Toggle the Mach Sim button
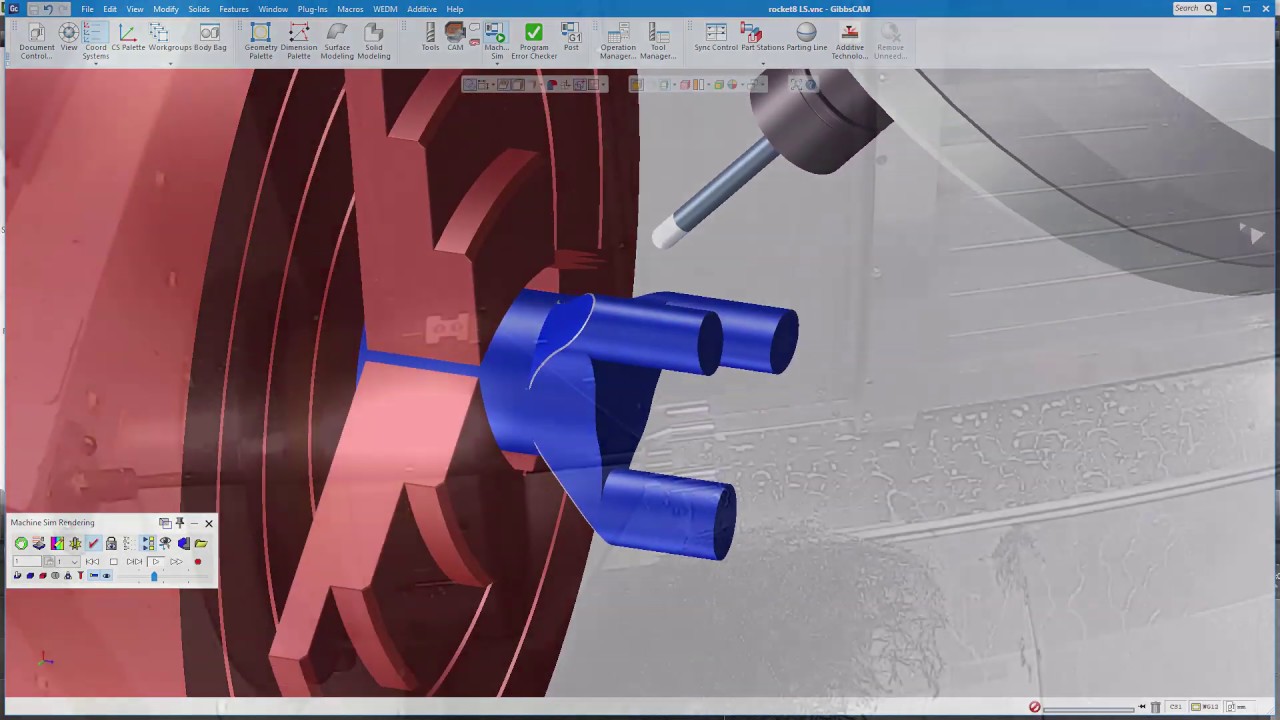The image size is (1280, 720). pos(496,41)
